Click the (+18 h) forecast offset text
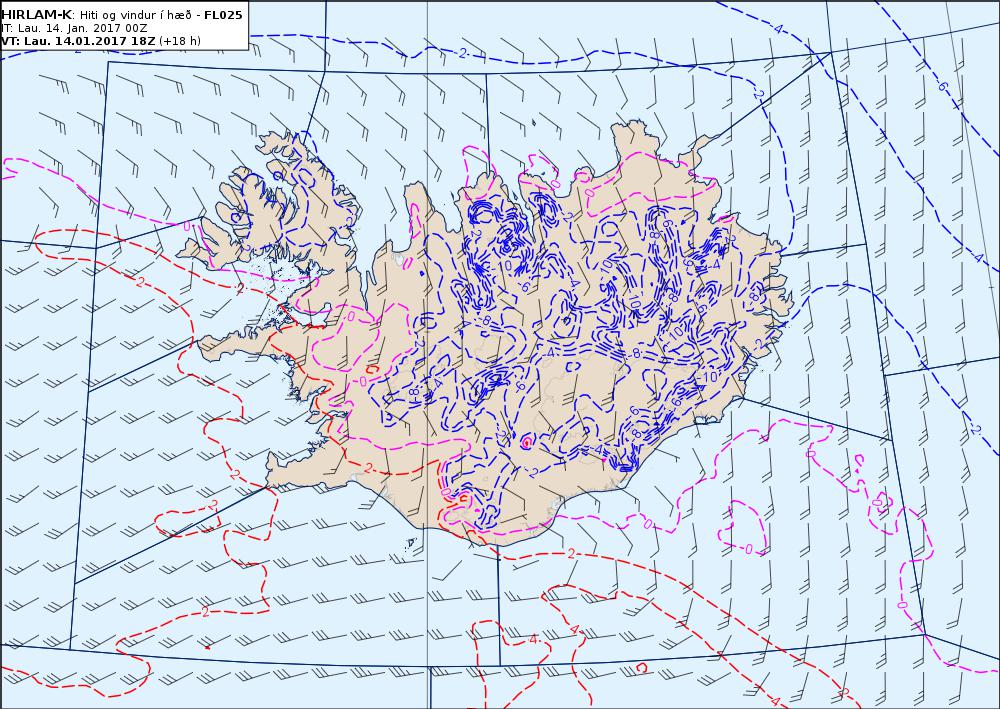The width and height of the screenshot is (1000, 709). pyautogui.click(x=180, y=41)
